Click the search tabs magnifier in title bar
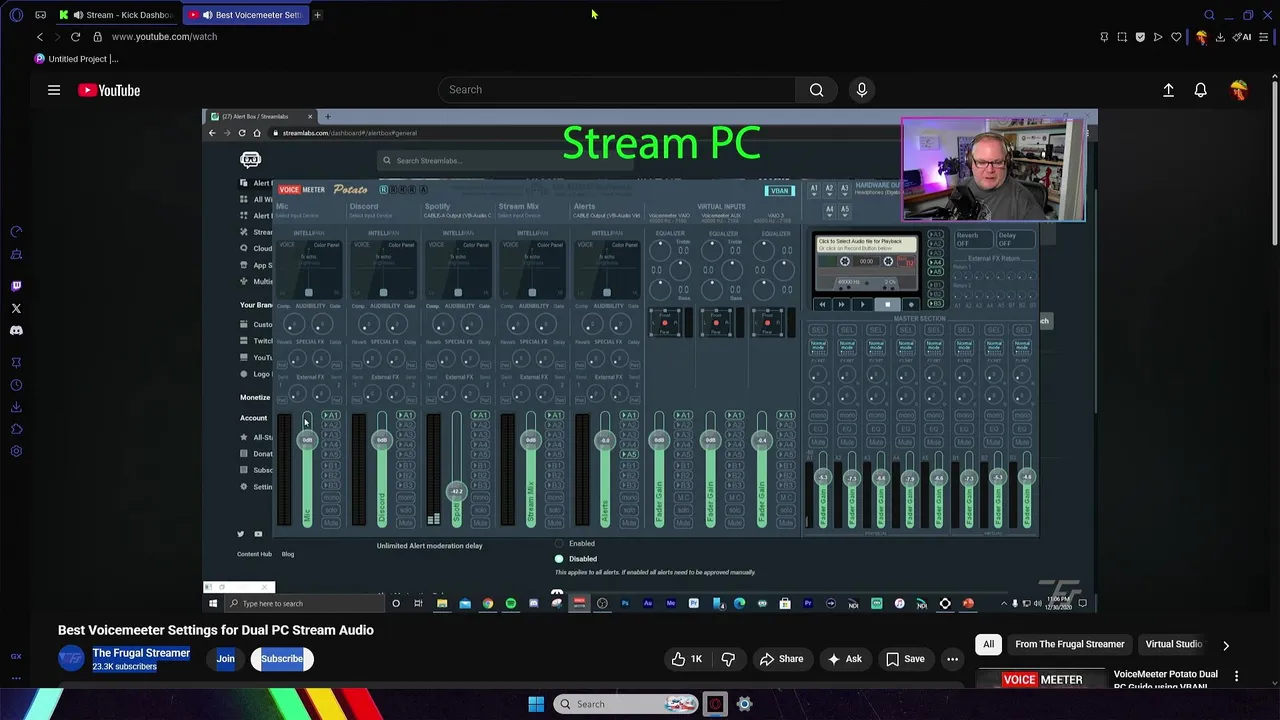1280x720 pixels. coord(1209,15)
